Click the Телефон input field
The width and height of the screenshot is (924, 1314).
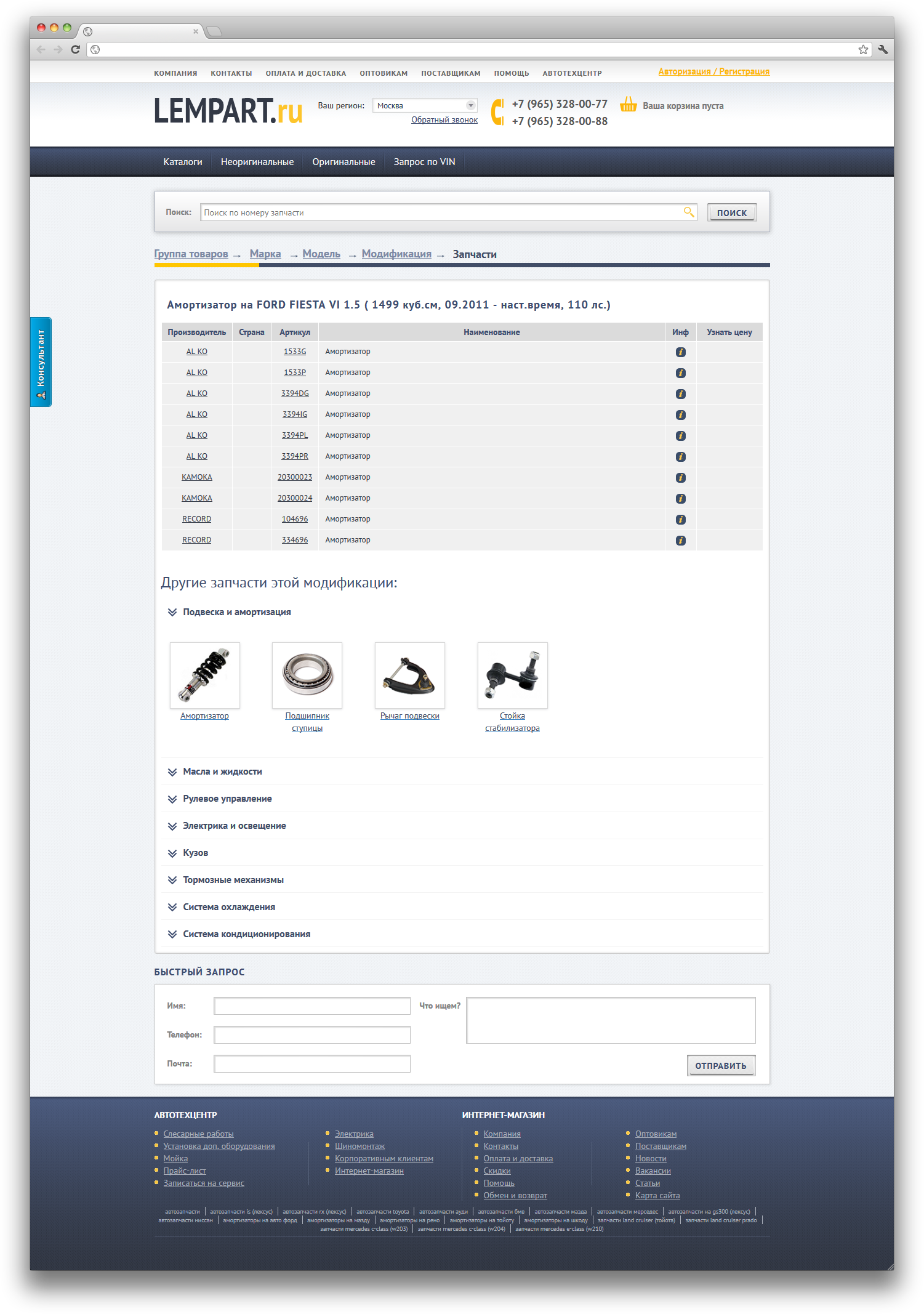tap(311, 1034)
